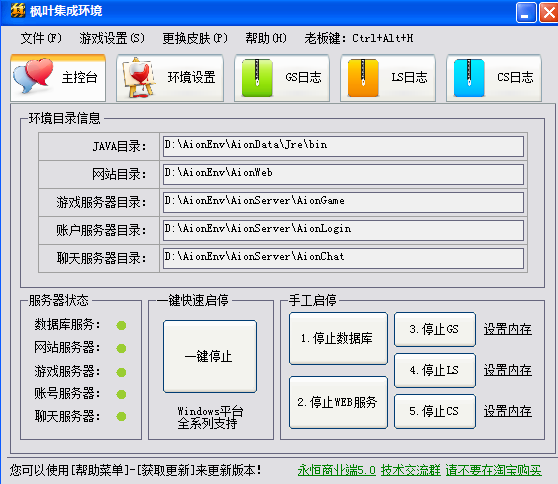Viewport: 558px width, 484px height.
Task: Click the 枫叶集成环境 title bar app icon
Action: (18, 11)
